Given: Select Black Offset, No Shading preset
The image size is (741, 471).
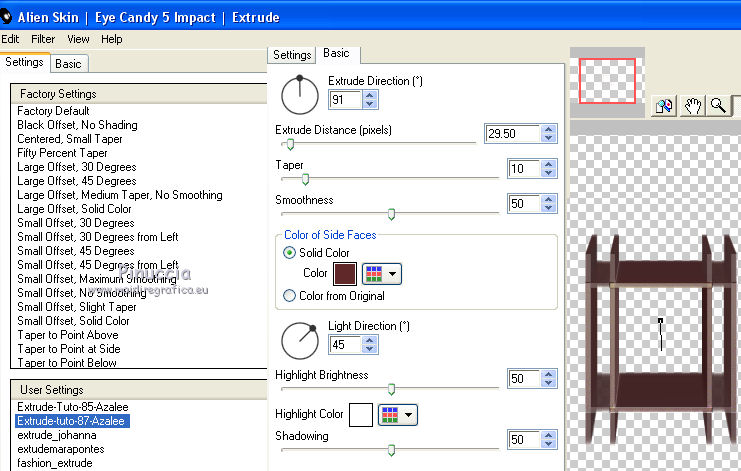Looking at the screenshot, I should point(77,125).
